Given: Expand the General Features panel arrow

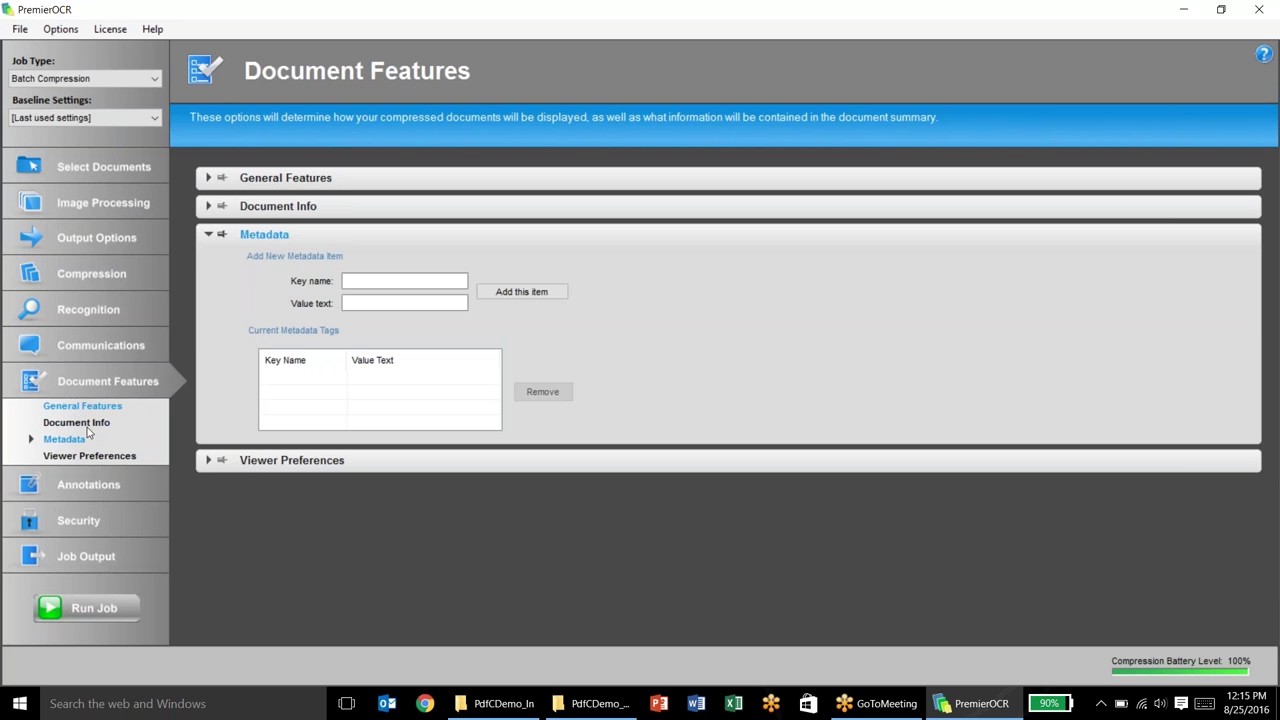Looking at the screenshot, I should pos(208,178).
